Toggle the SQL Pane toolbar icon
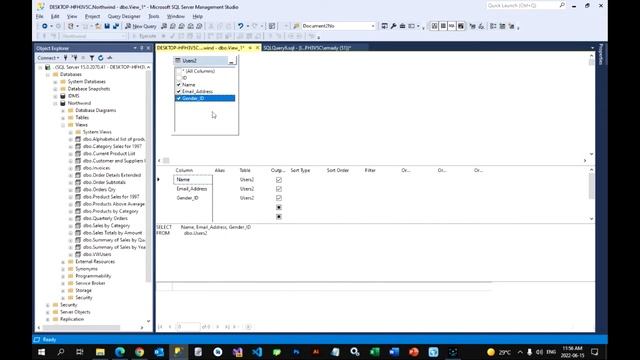The image size is (640, 360). click(452, 26)
